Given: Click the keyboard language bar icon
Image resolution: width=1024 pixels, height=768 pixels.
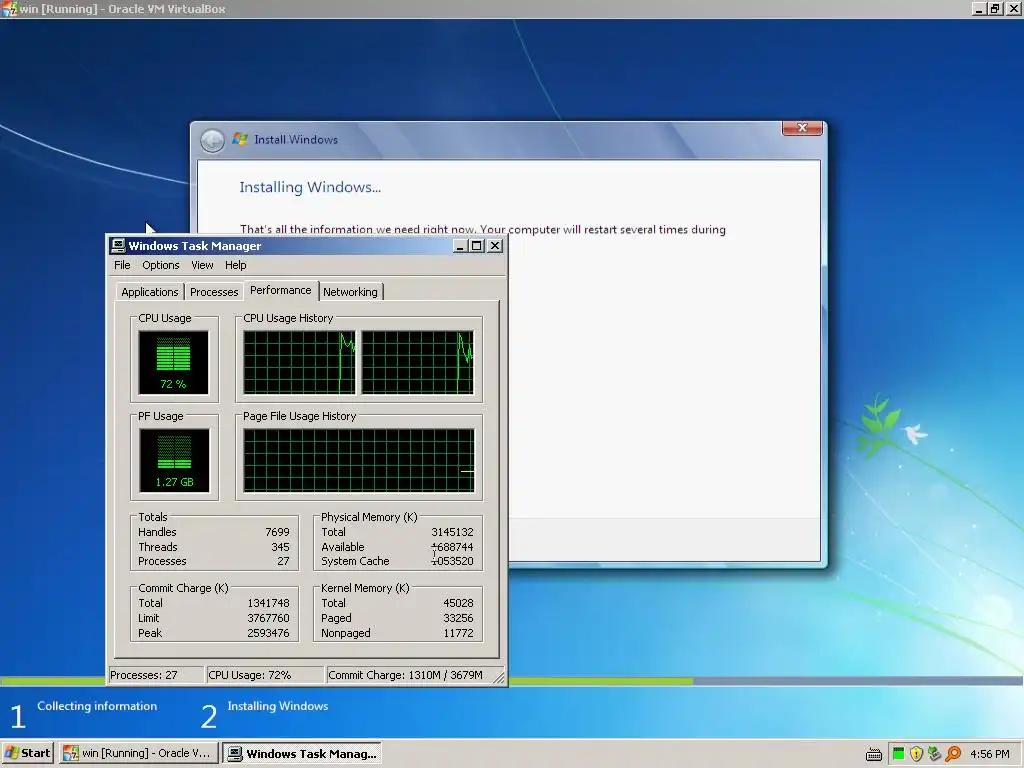Looking at the screenshot, I should [x=874, y=755].
